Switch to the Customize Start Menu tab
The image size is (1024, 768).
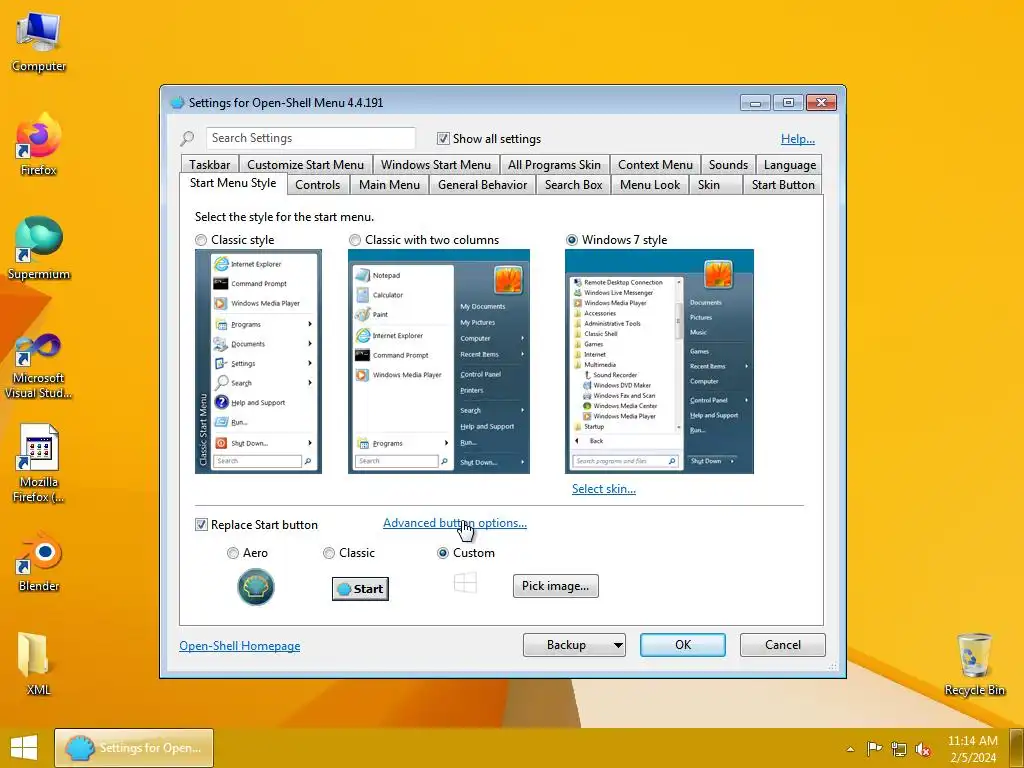click(306, 165)
